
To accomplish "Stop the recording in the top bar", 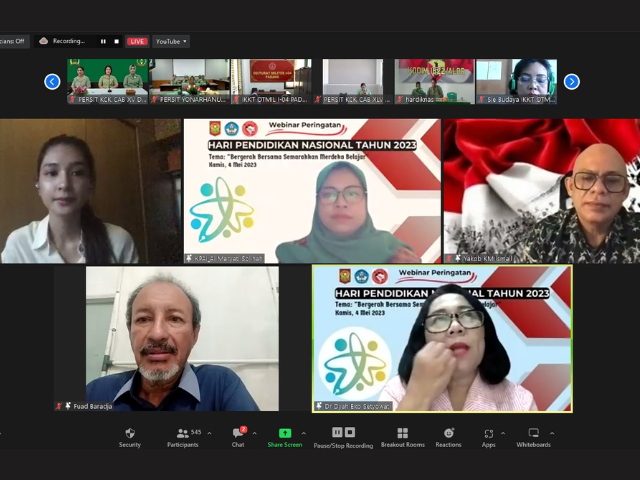I will tap(116, 41).
